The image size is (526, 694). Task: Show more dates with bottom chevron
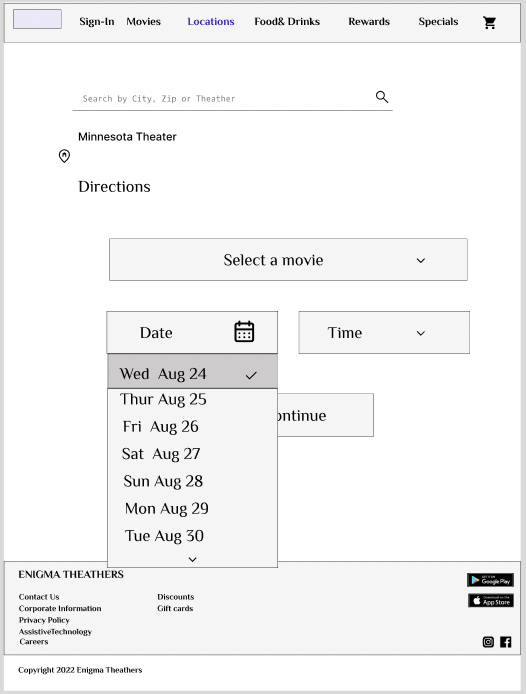[192, 559]
